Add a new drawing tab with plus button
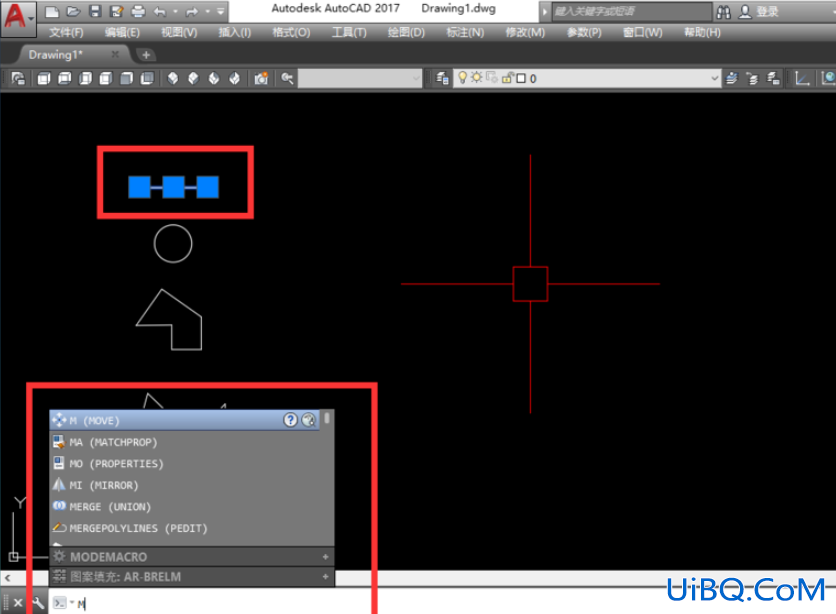The height and width of the screenshot is (614, 836). click(x=146, y=54)
